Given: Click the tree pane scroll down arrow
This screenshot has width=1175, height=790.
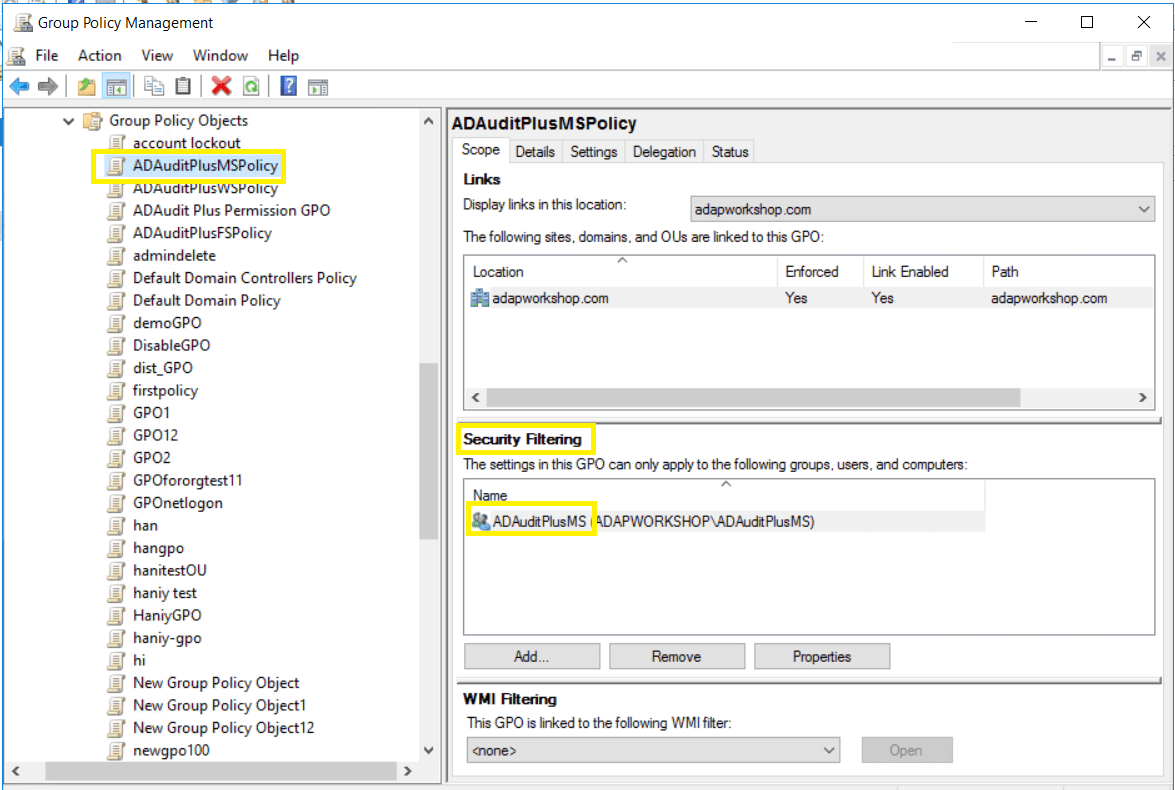Looking at the screenshot, I should point(429,750).
